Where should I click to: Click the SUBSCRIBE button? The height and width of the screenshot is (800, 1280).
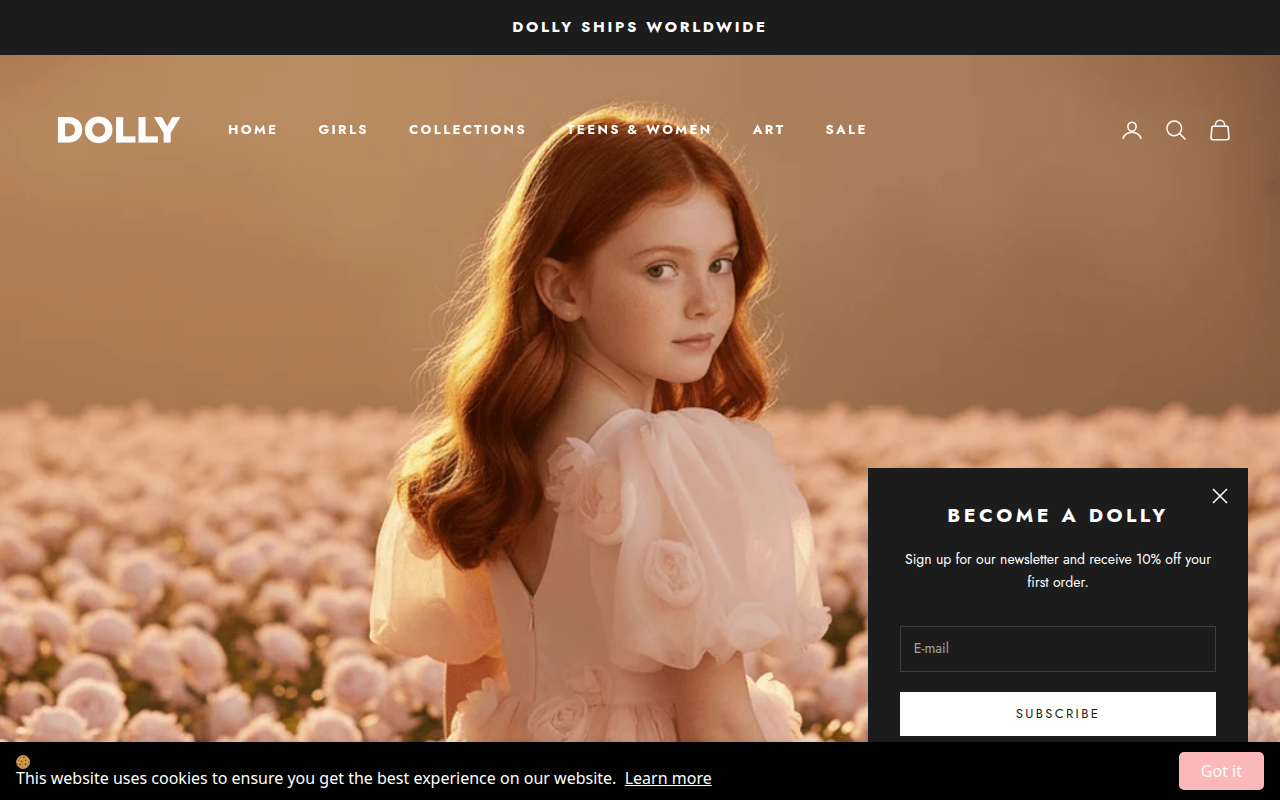(1058, 714)
